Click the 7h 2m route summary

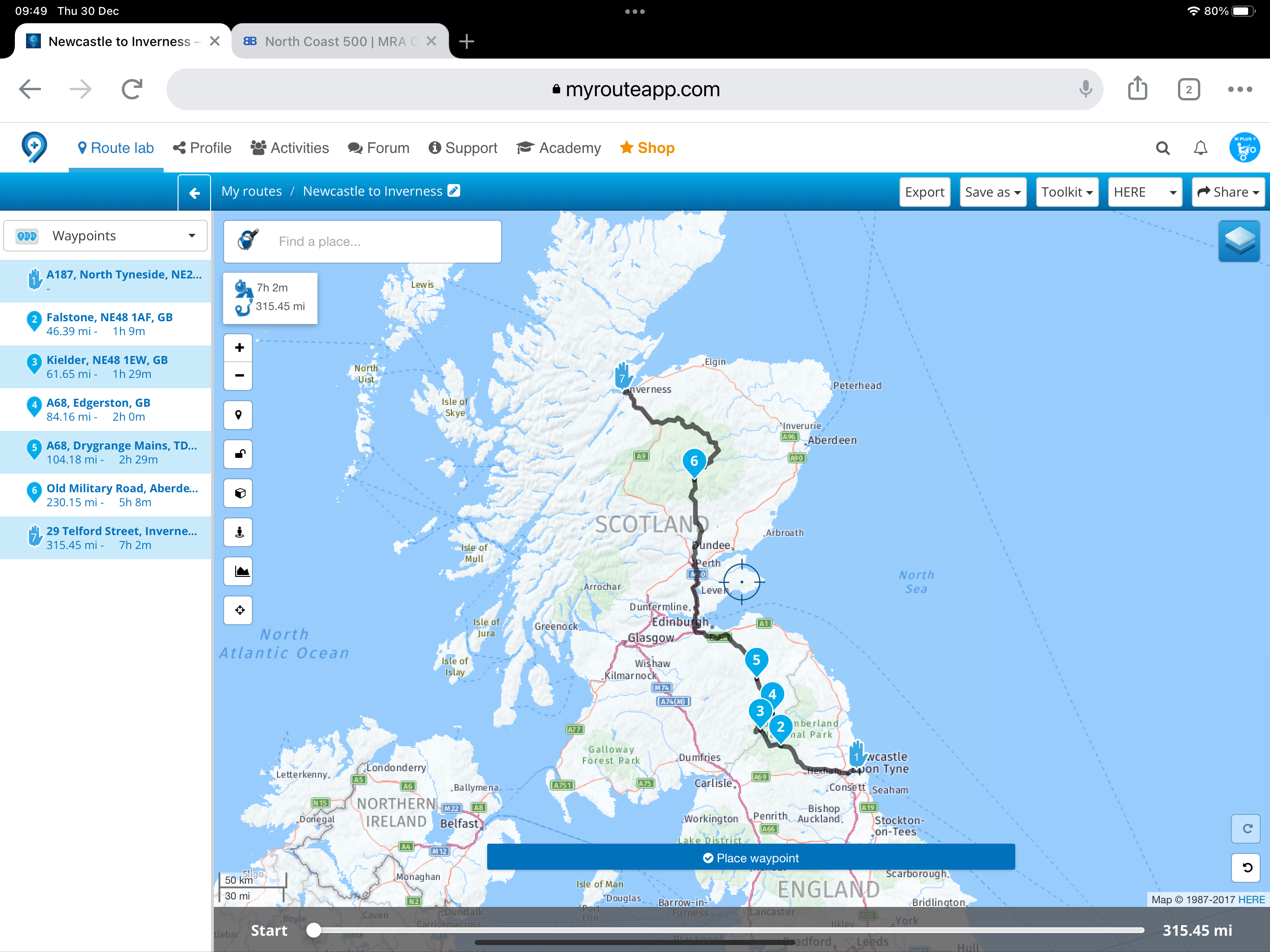(x=271, y=298)
